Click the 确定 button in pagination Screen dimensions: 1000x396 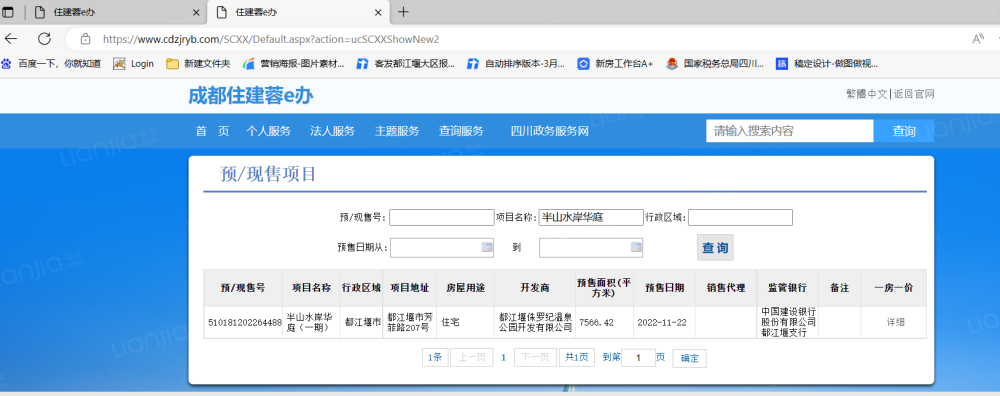689,358
